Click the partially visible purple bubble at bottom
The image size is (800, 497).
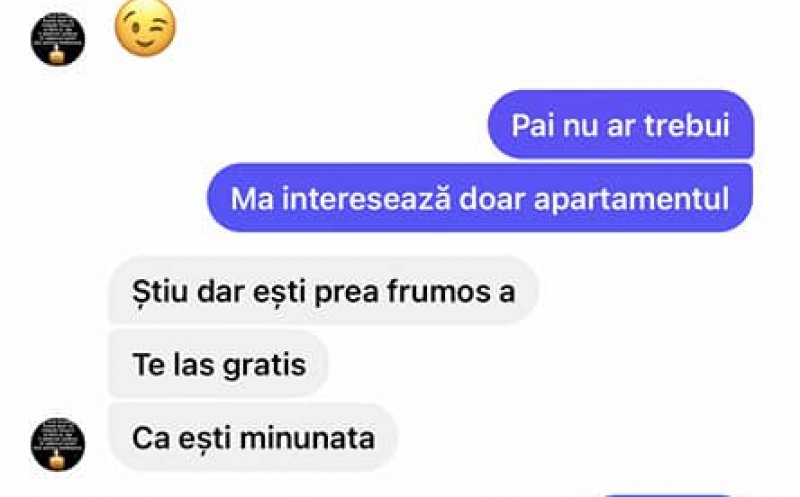pyautogui.click(x=668, y=495)
